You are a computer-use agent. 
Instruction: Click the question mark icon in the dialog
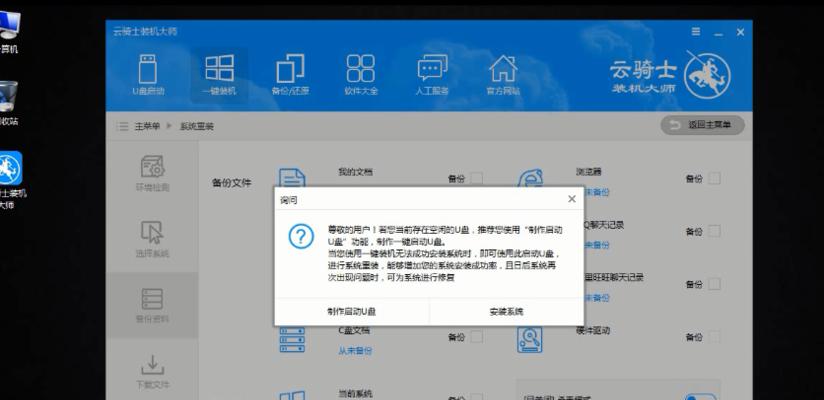pos(301,237)
